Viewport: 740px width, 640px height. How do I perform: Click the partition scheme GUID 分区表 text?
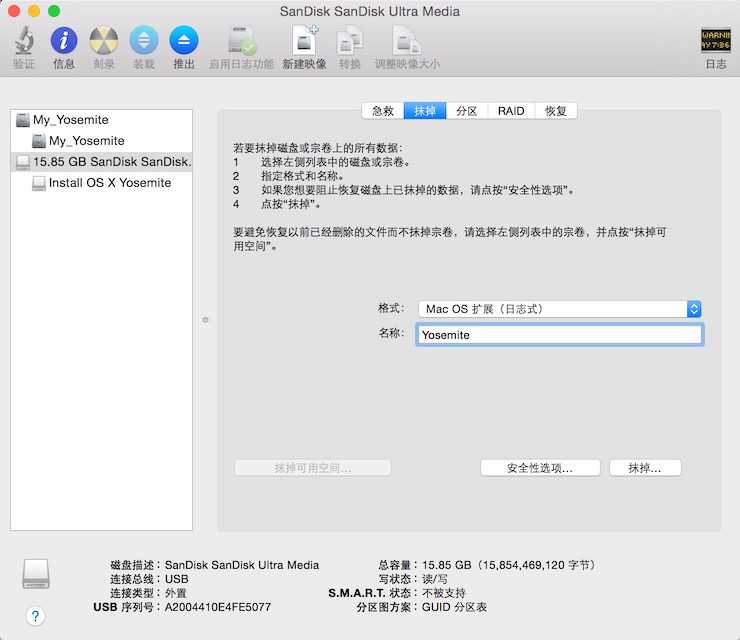[454, 607]
